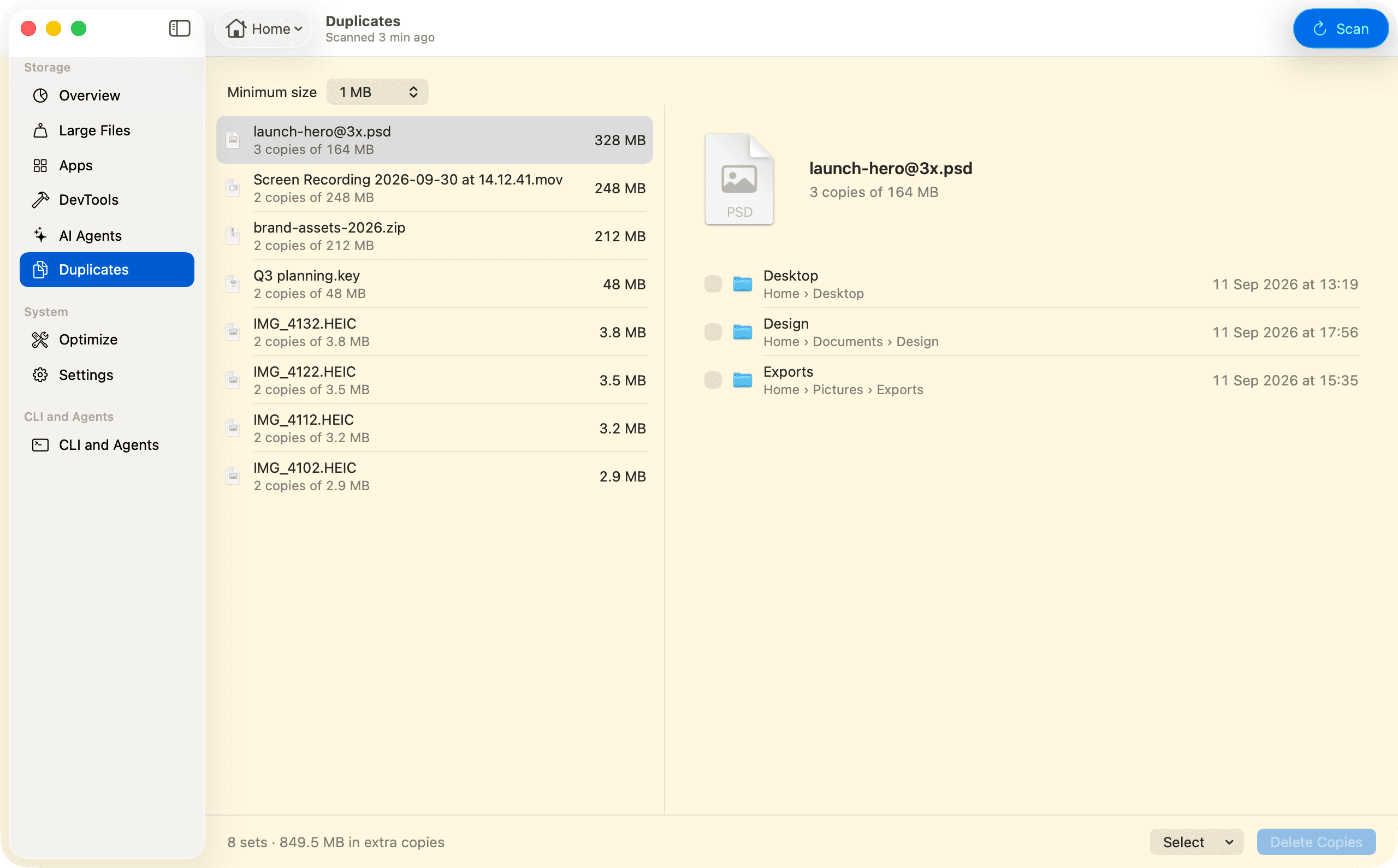Expand the Select dropdown chevron
This screenshot has height=868, width=1398.
pos(1229,842)
